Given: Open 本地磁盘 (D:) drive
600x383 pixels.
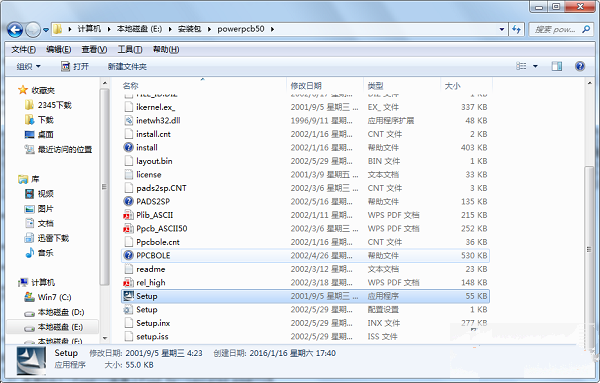Looking at the screenshot, I should pos(61,312).
